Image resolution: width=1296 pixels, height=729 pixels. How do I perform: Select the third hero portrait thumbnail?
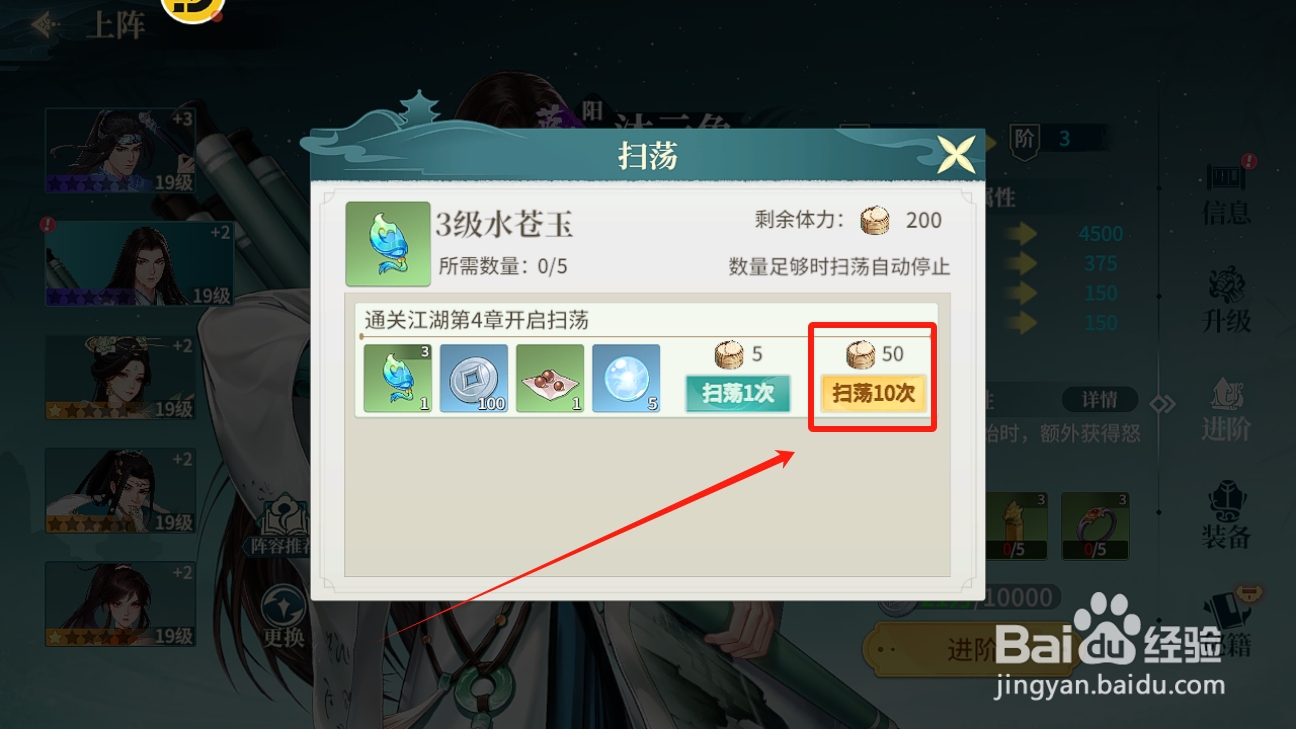(x=120, y=377)
